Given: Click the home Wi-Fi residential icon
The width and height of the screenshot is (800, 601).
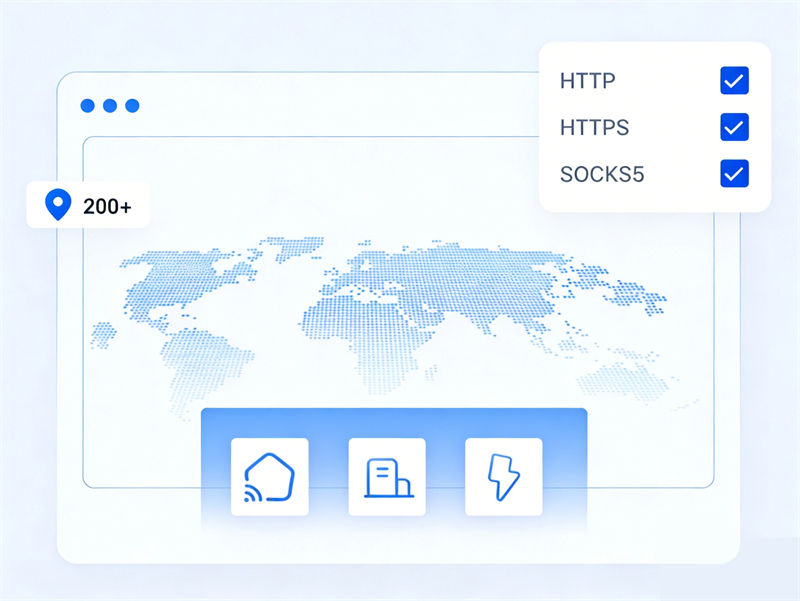Looking at the screenshot, I should point(269,477).
